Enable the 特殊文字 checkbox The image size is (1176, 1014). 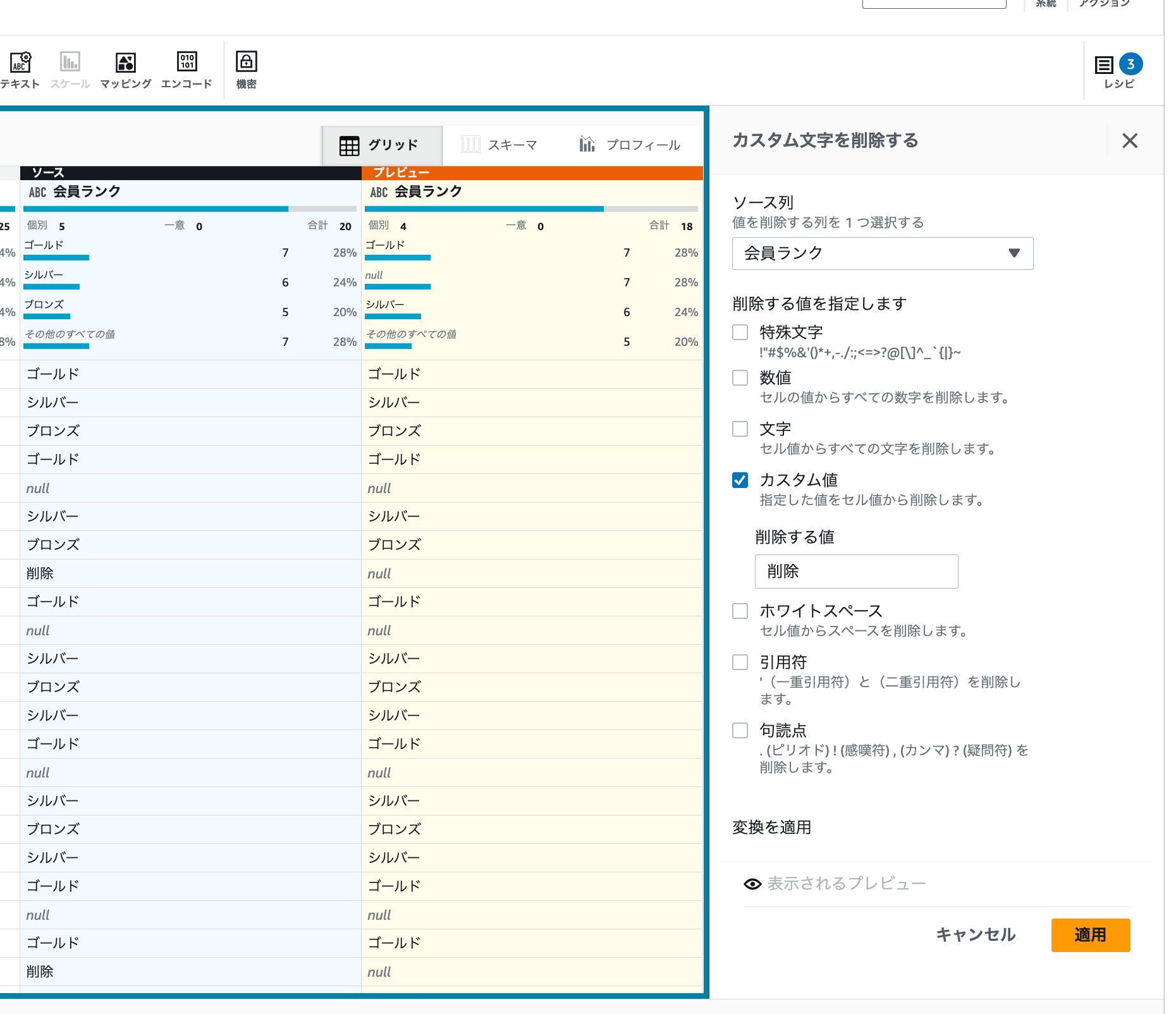[x=740, y=332]
